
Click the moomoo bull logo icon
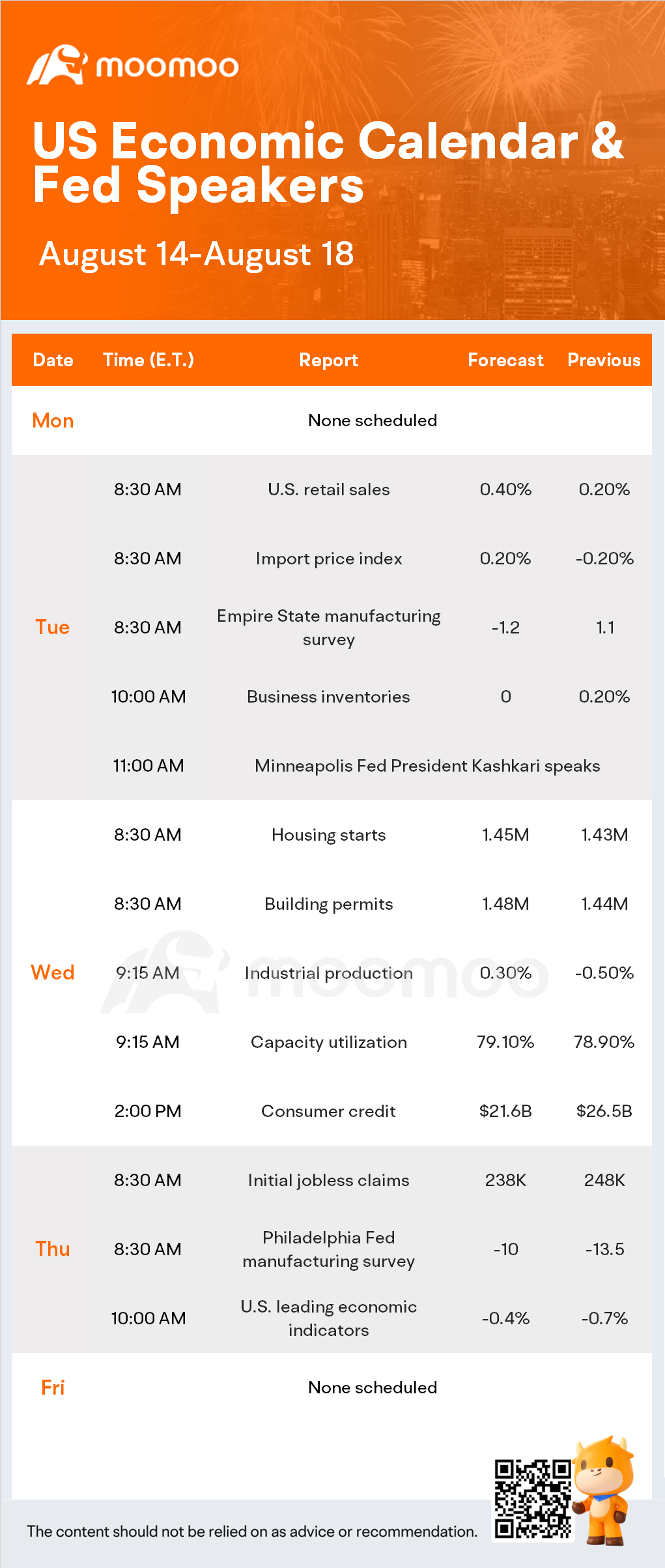57,65
